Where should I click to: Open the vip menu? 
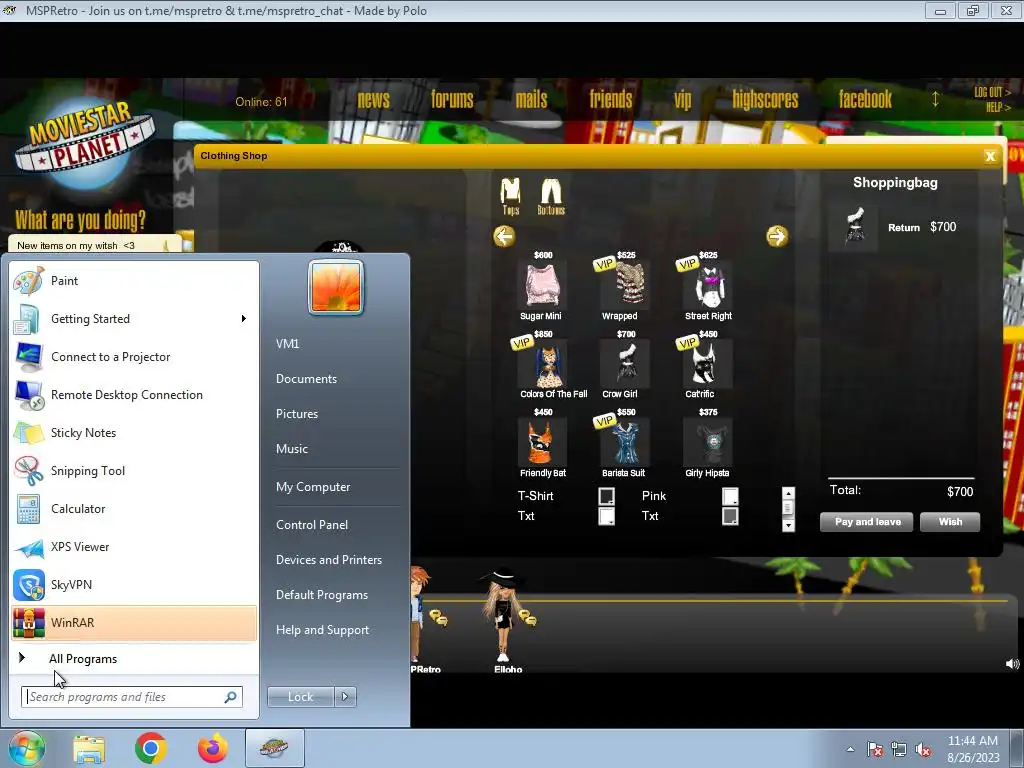point(682,100)
